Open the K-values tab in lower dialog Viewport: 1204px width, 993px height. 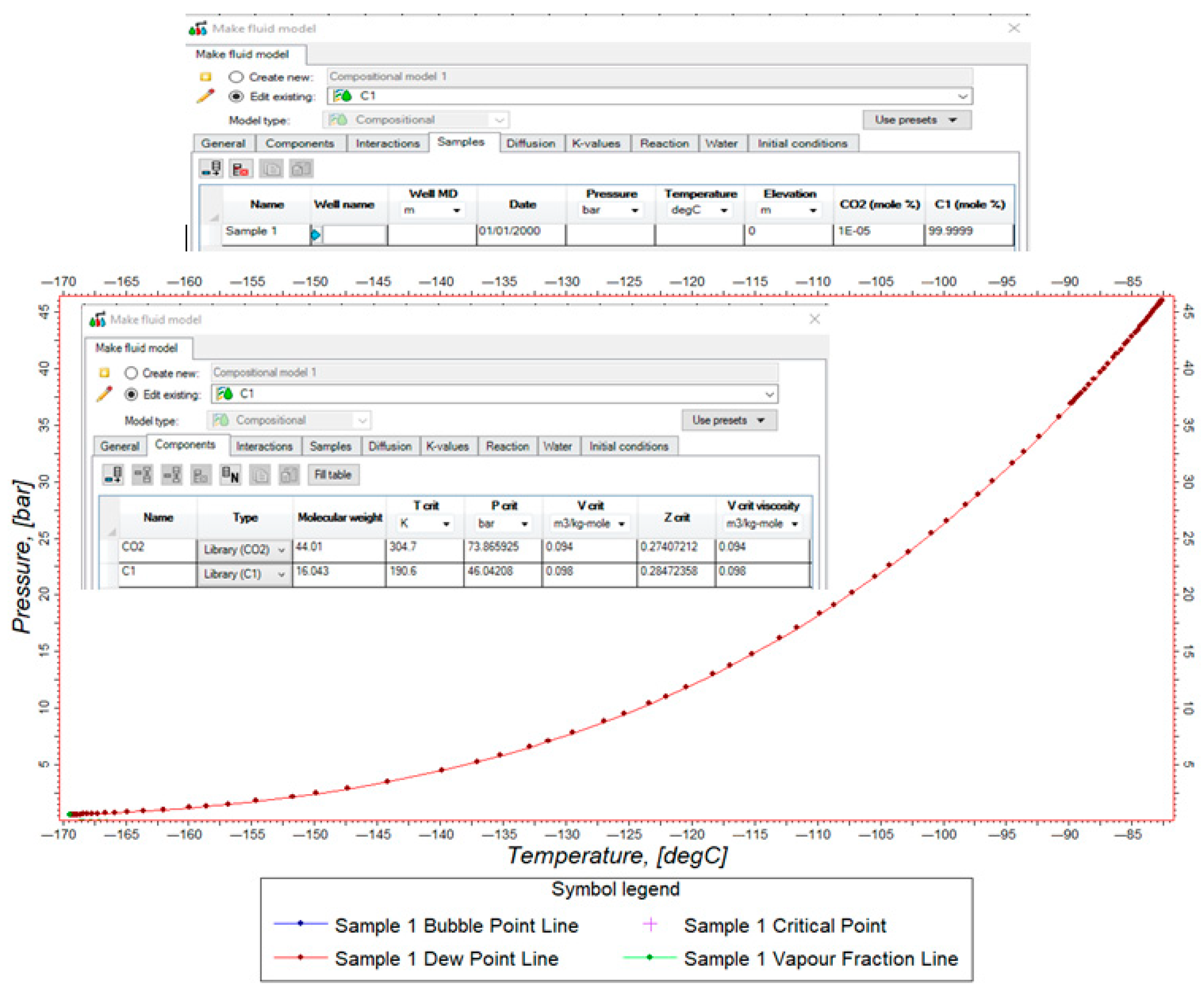(447, 446)
